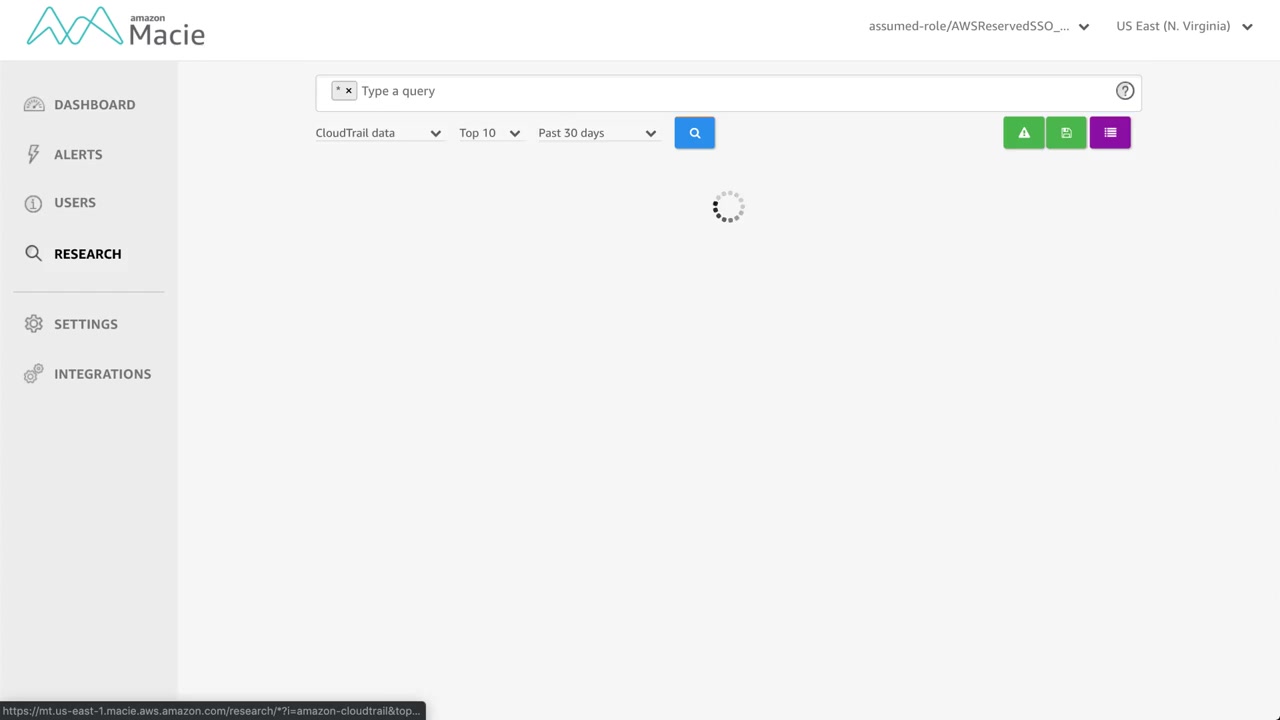1280x720 pixels.
Task: Click the purple list view button
Action: tap(1110, 133)
